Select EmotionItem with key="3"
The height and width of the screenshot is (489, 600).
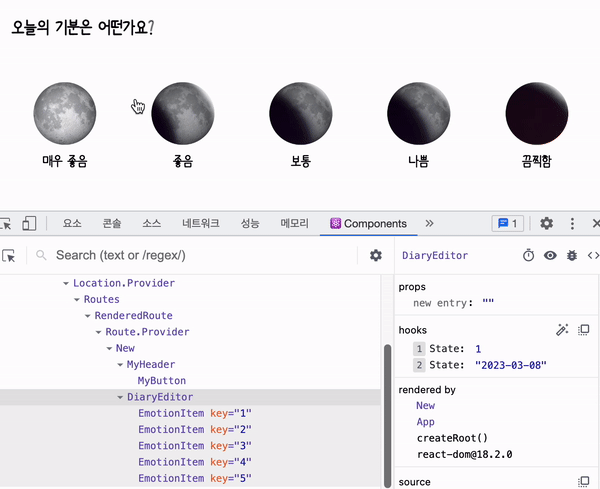(x=195, y=446)
